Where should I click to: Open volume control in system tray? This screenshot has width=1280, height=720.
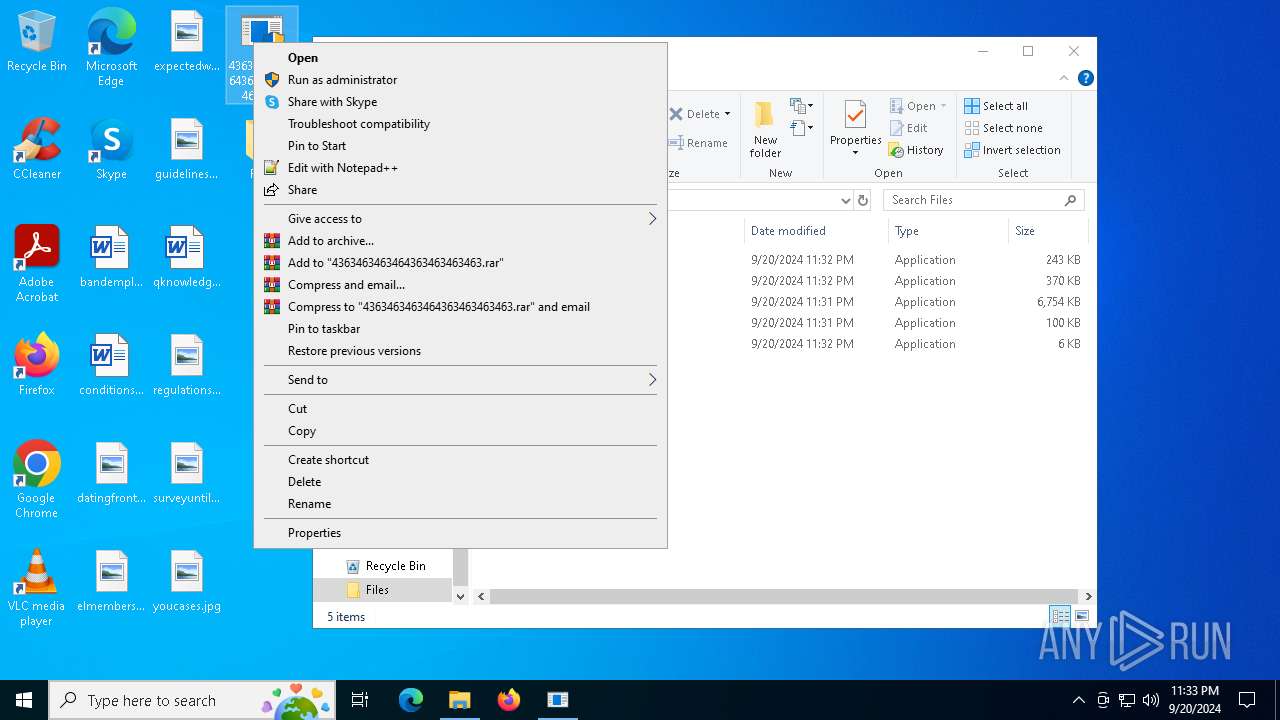(1151, 700)
